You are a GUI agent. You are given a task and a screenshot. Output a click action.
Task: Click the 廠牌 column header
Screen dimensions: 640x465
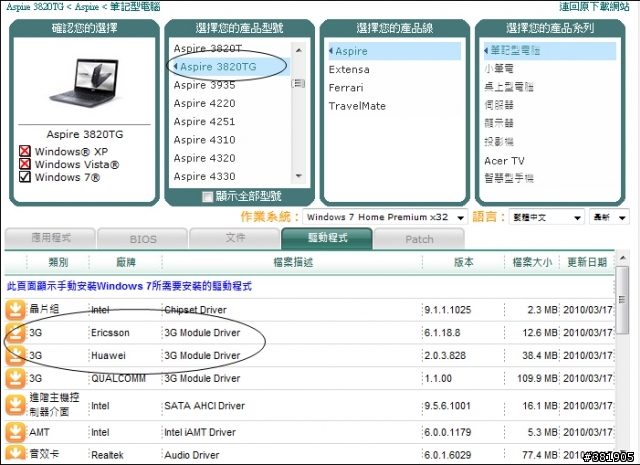click(x=126, y=262)
